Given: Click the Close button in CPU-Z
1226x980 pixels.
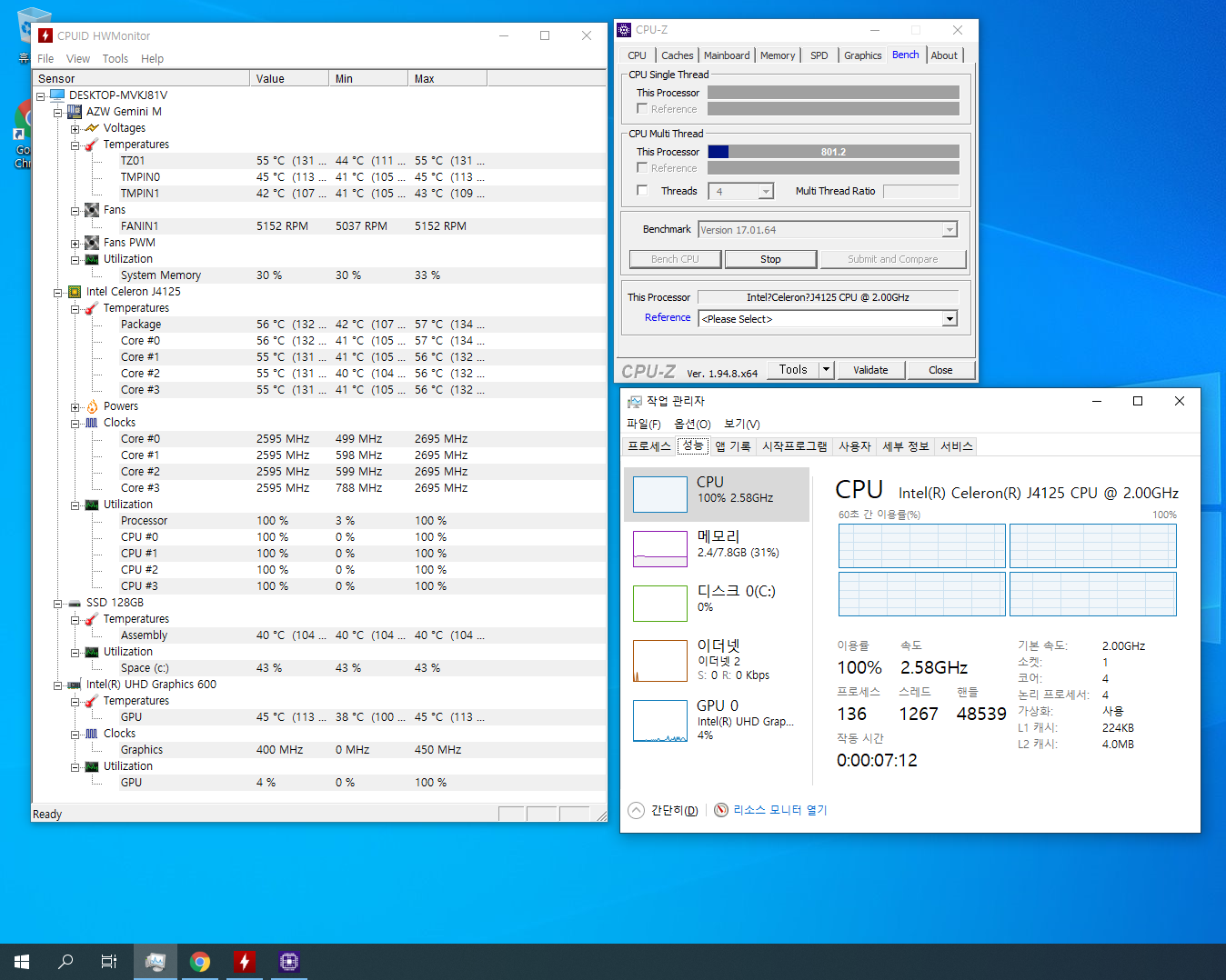Looking at the screenshot, I should point(940,370).
